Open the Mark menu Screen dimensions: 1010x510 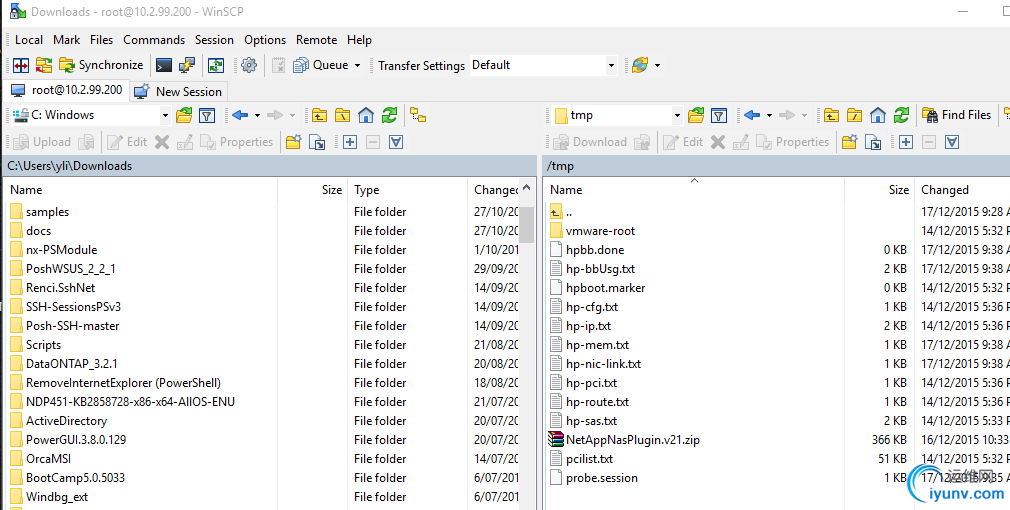click(67, 40)
